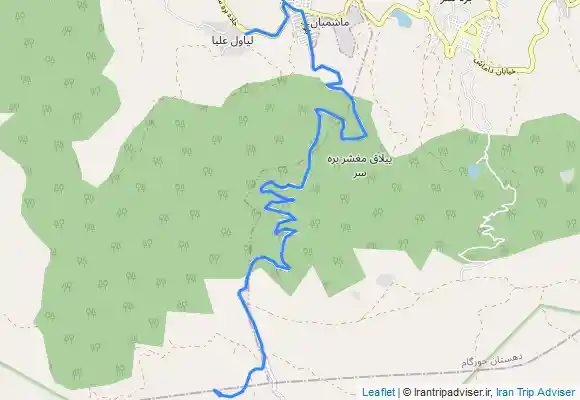Viewport: 580px width, 400px height.
Task: Open the Iran Trip Adviser link
Action: [x=536, y=392]
